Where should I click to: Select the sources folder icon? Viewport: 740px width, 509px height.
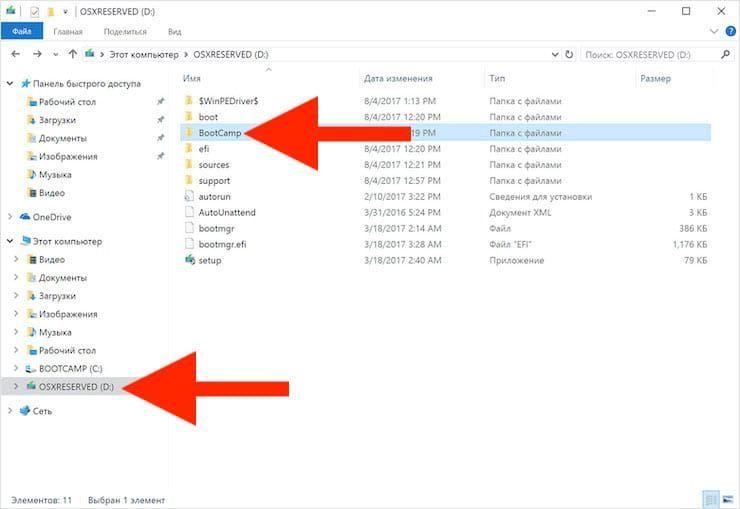pyautogui.click(x=189, y=165)
